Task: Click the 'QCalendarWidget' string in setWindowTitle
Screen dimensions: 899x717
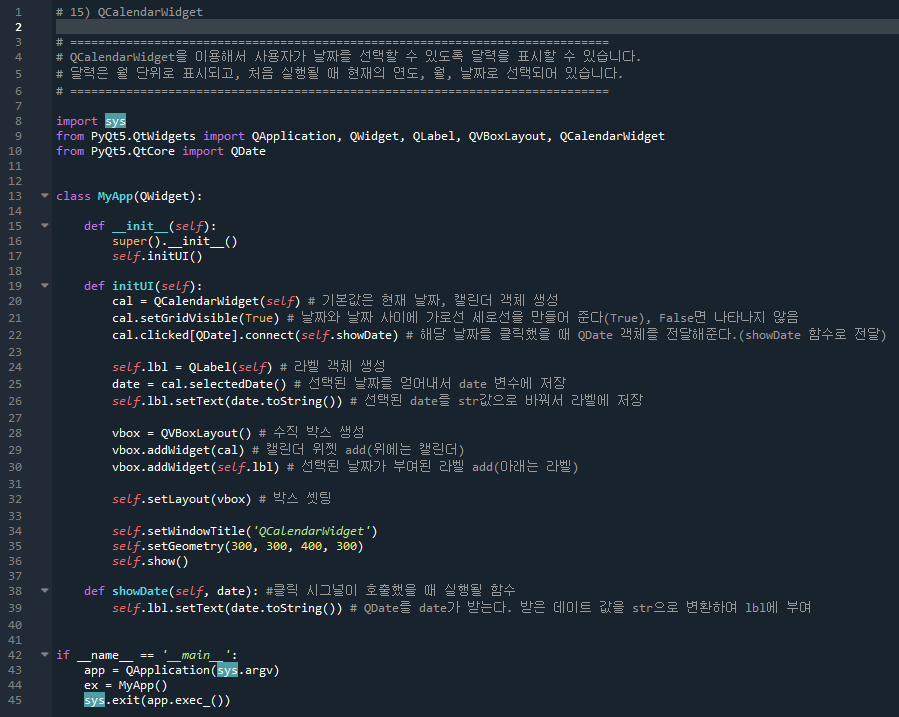Action: click(311, 531)
